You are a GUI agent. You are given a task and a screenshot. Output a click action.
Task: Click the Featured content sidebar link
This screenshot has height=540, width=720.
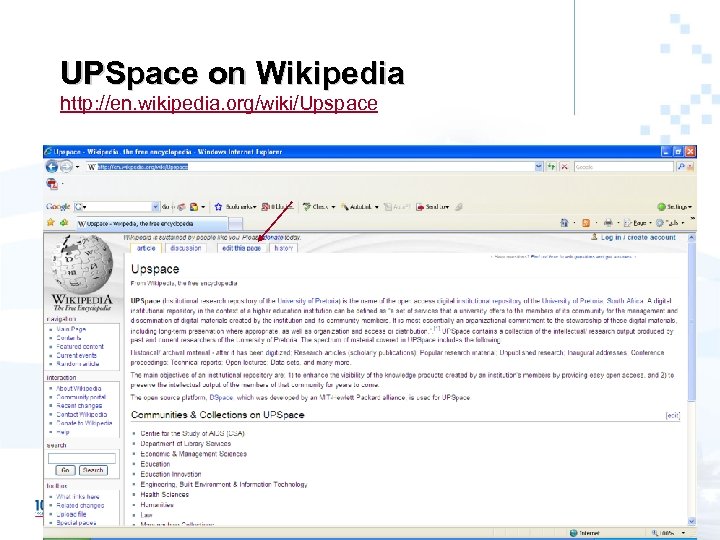(x=80, y=347)
